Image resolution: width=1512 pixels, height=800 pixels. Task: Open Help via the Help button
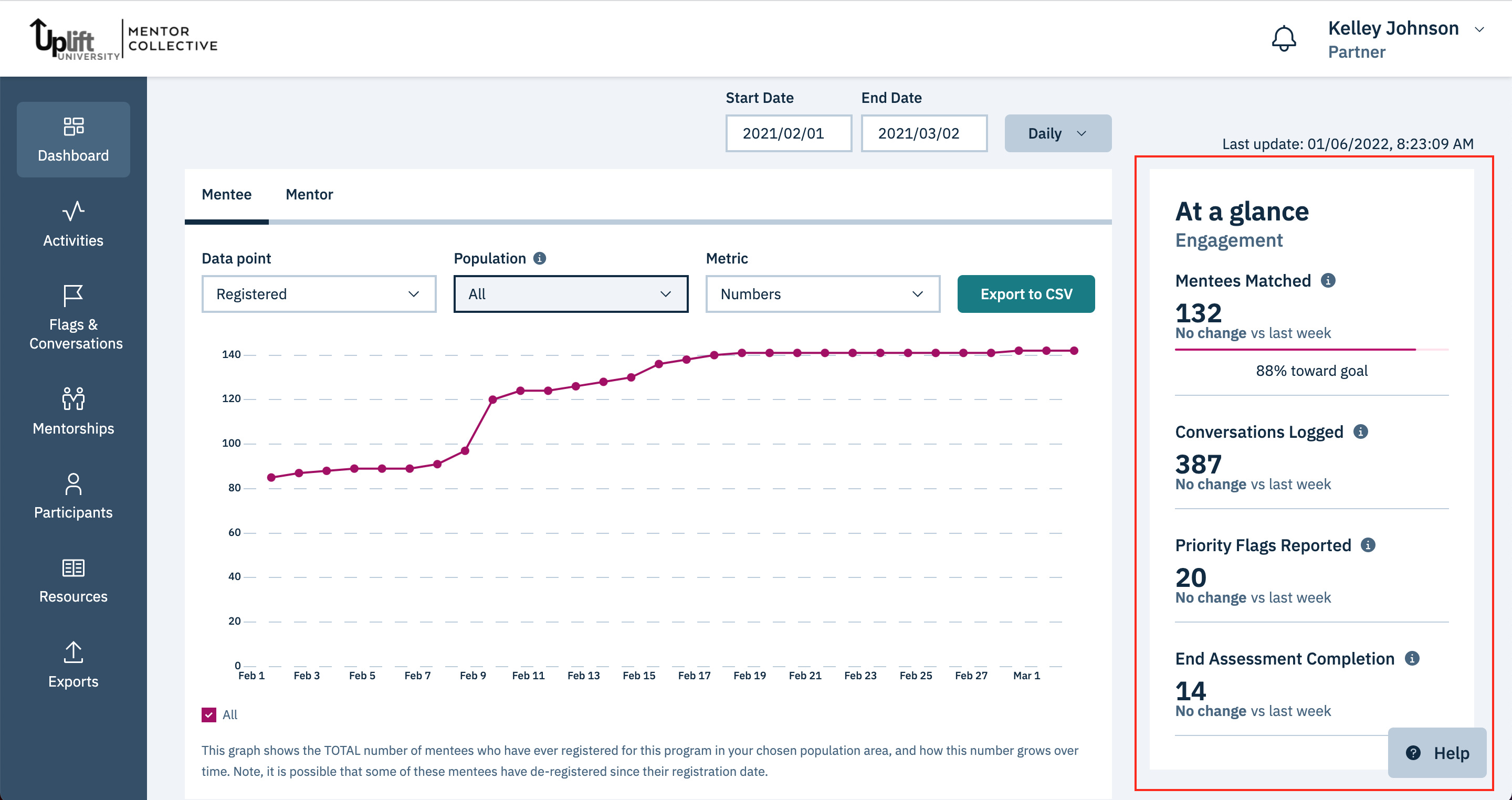pyautogui.click(x=1437, y=753)
